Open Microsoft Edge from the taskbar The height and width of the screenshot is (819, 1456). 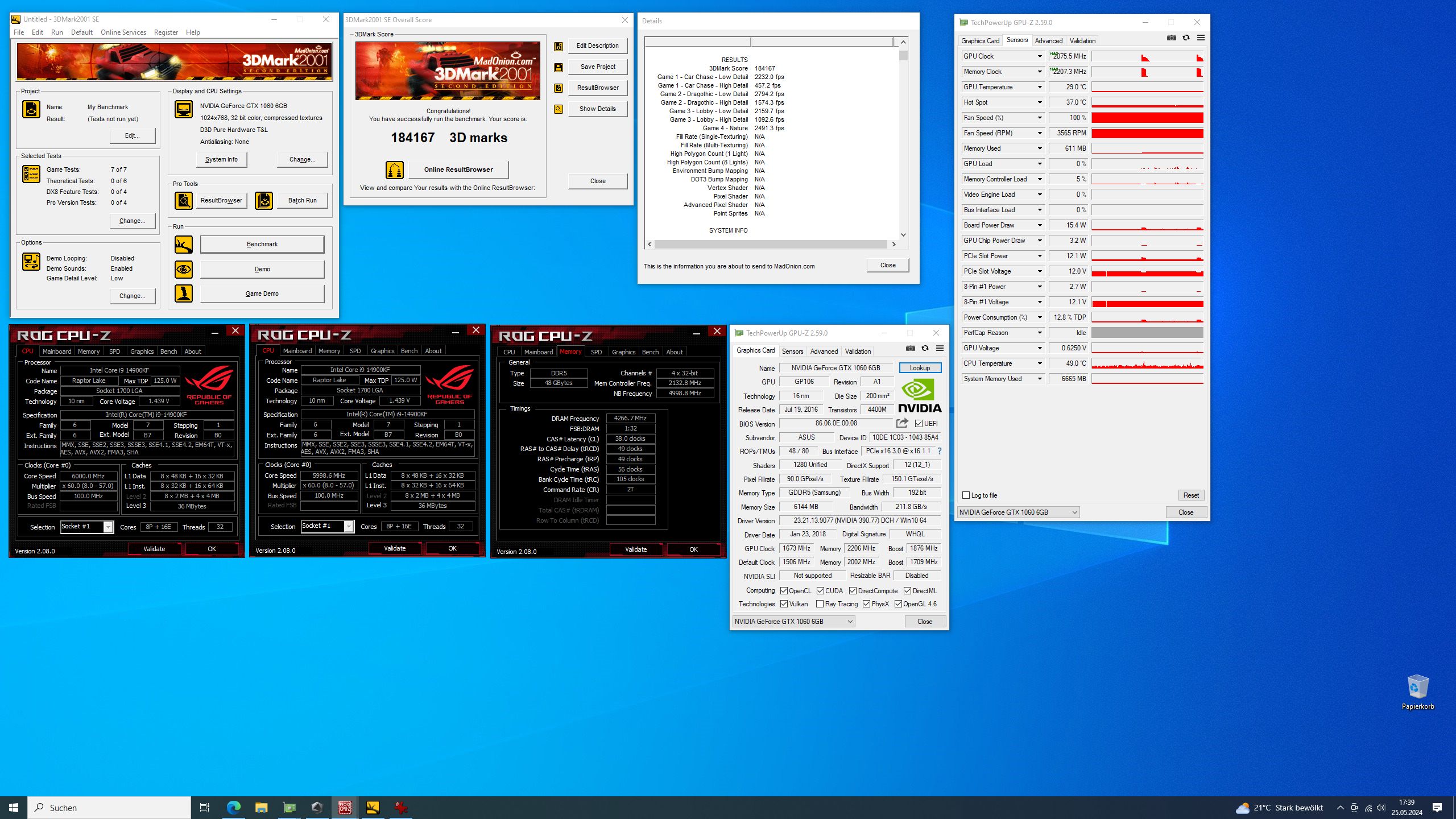pos(233,807)
